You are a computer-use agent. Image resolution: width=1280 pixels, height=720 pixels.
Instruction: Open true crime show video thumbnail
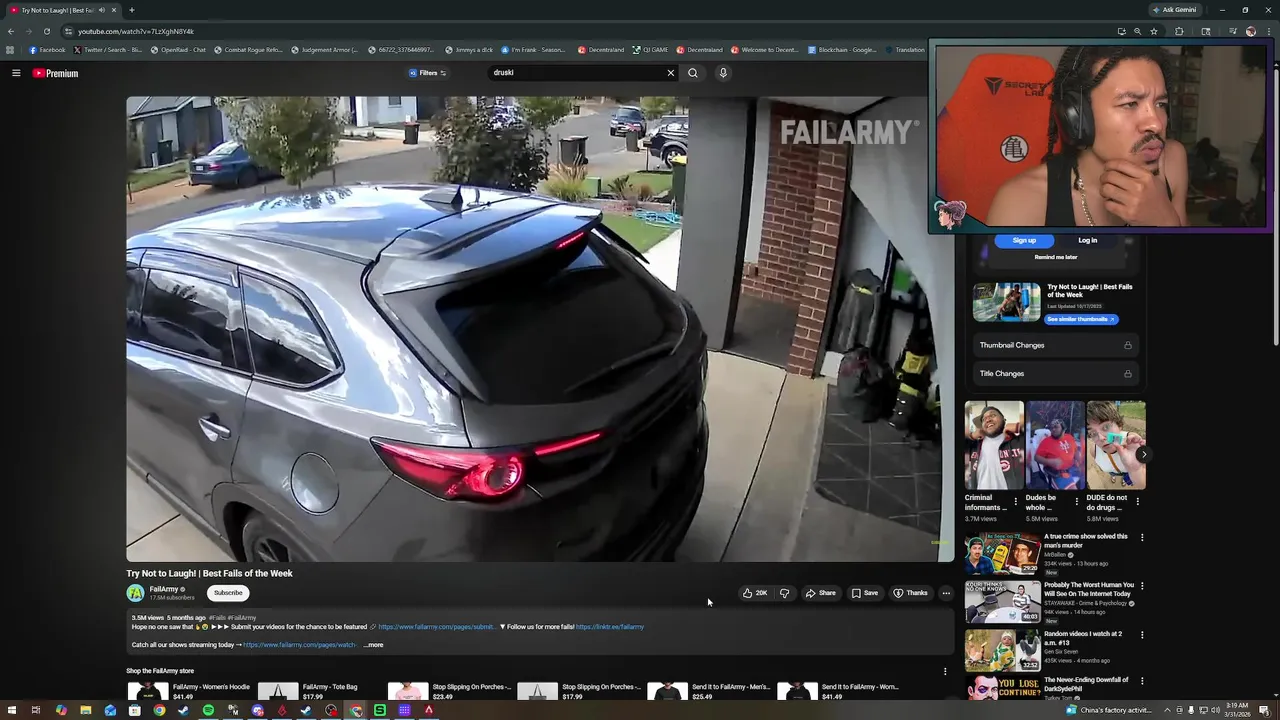(x=1003, y=554)
